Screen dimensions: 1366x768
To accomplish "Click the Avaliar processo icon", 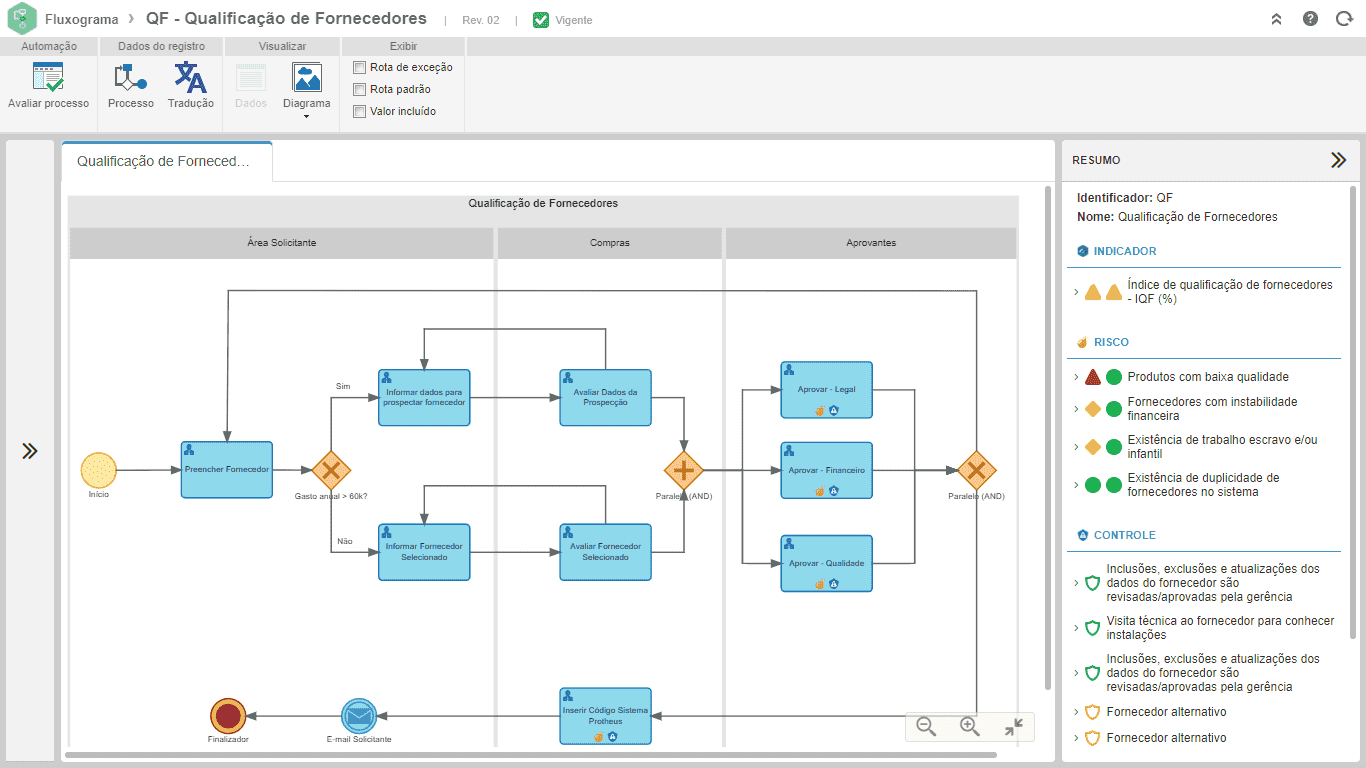I will click(x=48, y=78).
